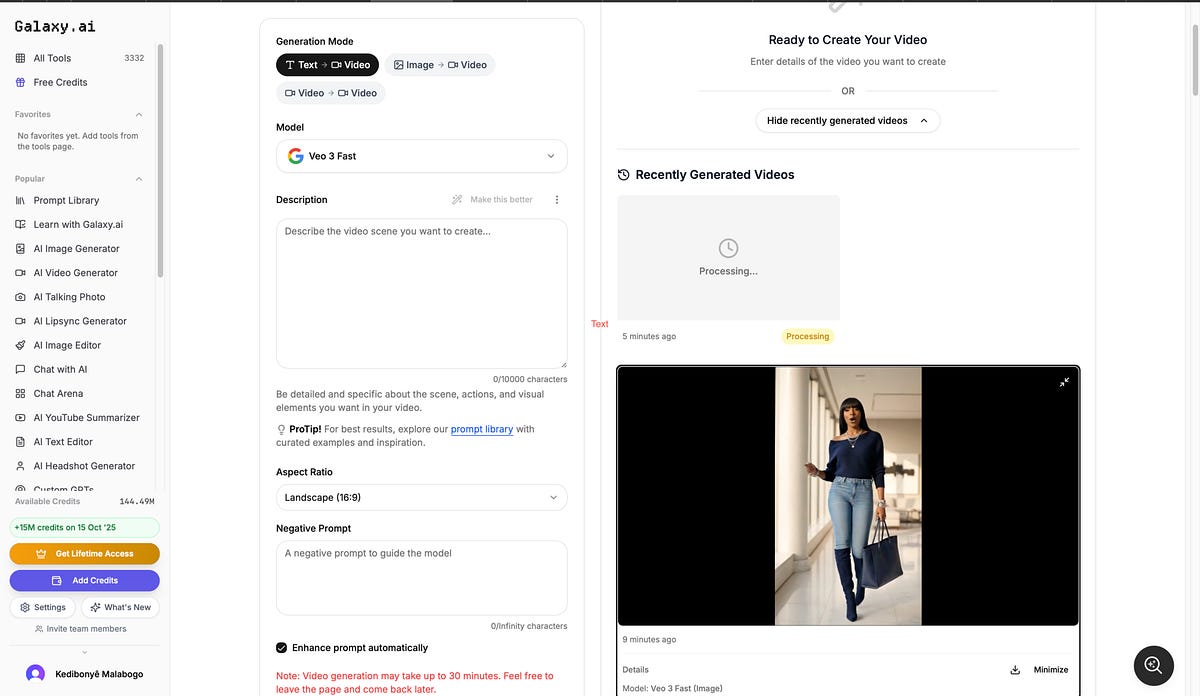1200x696 pixels.
Task: Collapse the Favorites section in the sidebar
Action: pyautogui.click(x=139, y=114)
